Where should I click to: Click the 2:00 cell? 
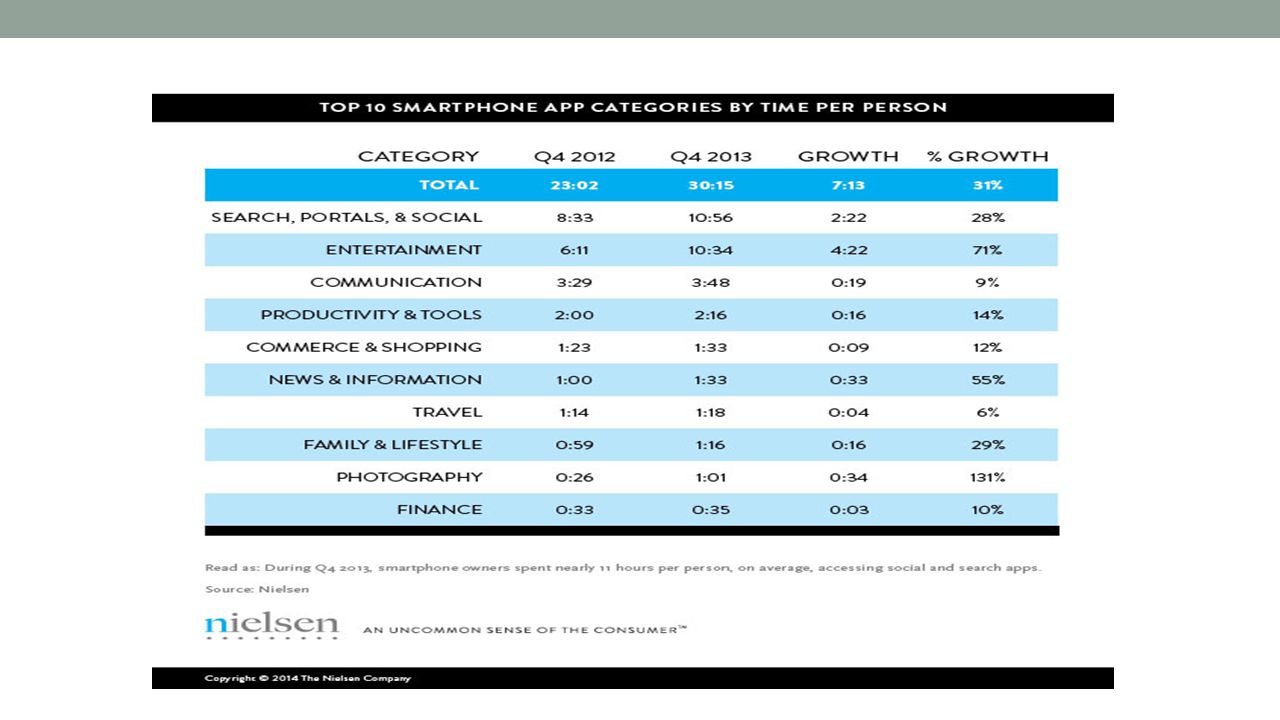(x=574, y=315)
